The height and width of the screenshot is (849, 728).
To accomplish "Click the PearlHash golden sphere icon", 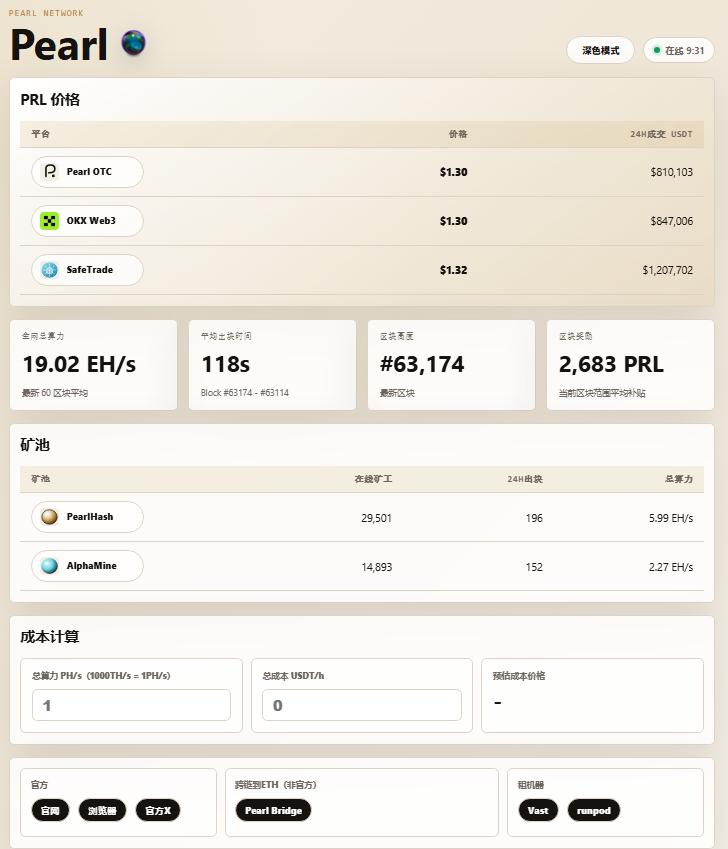I will pyautogui.click(x=50, y=517).
